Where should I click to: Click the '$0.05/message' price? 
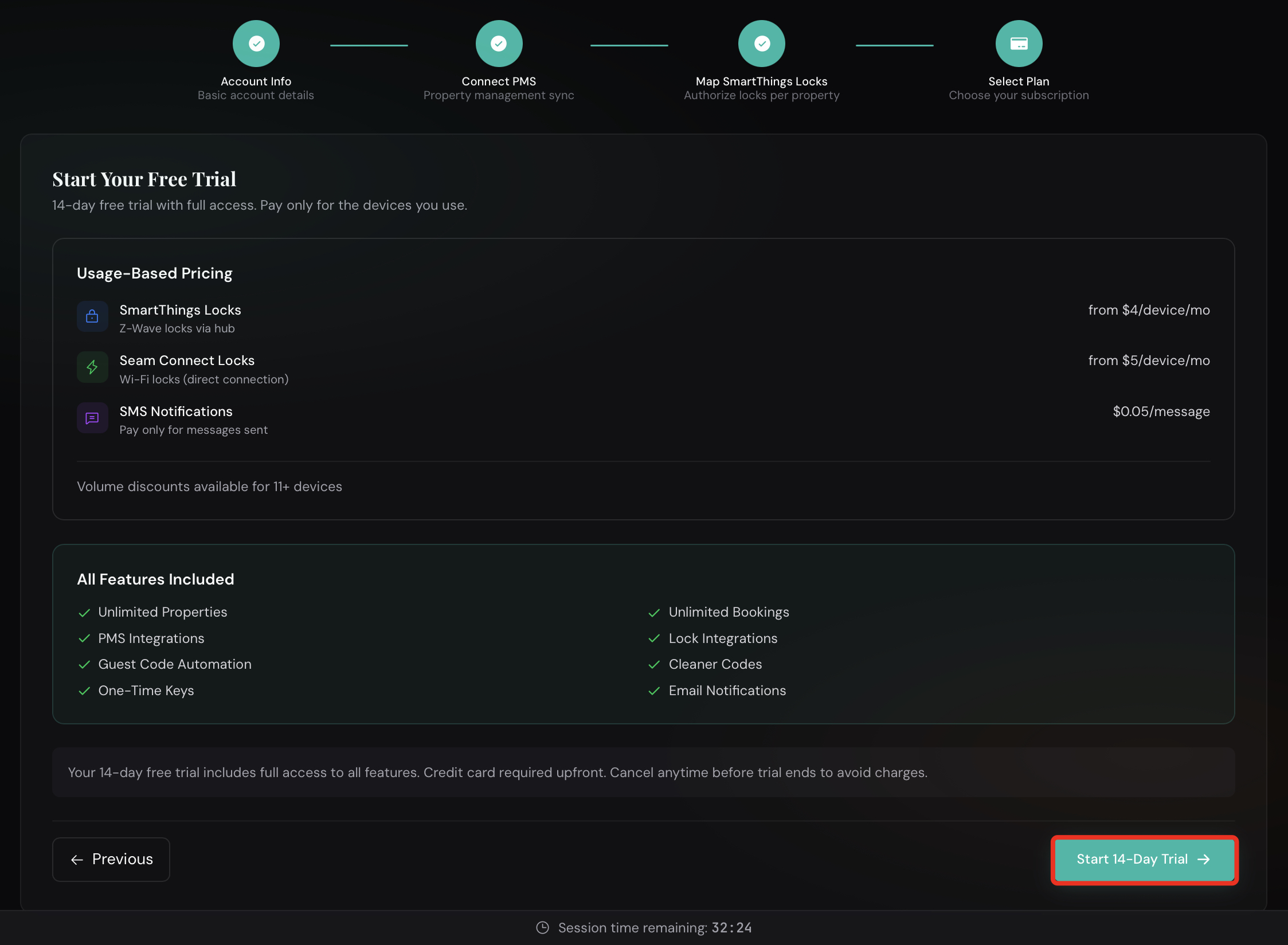pyautogui.click(x=1161, y=411)
